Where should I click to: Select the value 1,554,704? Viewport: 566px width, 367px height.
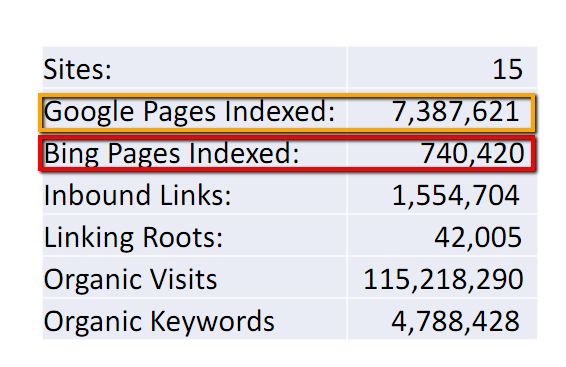click(x=456, y=196)
